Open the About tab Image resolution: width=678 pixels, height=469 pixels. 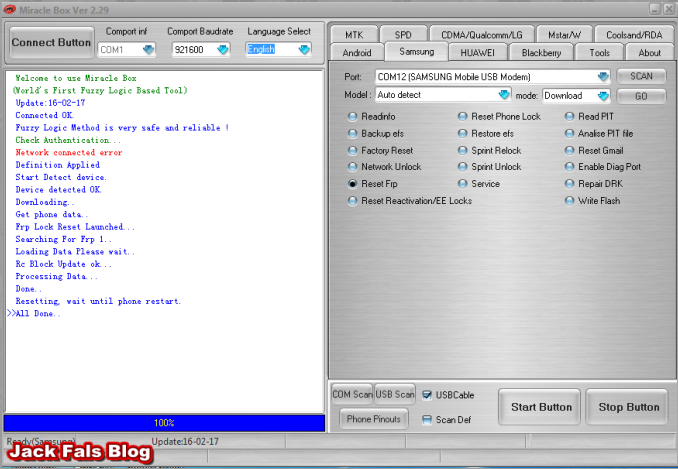click(x=649, y=53)
